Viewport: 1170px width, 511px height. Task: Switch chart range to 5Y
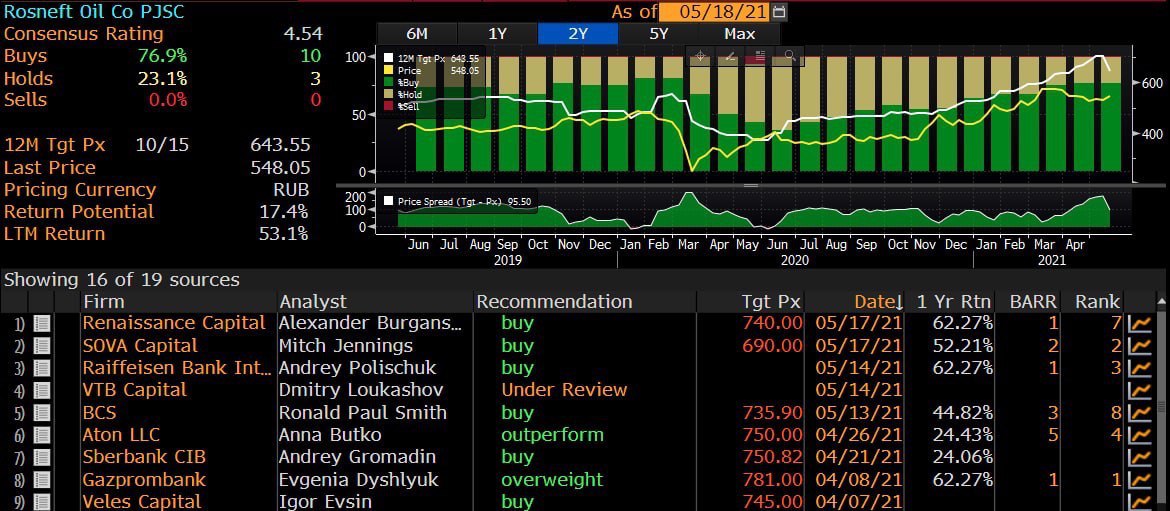click(658, 34)
